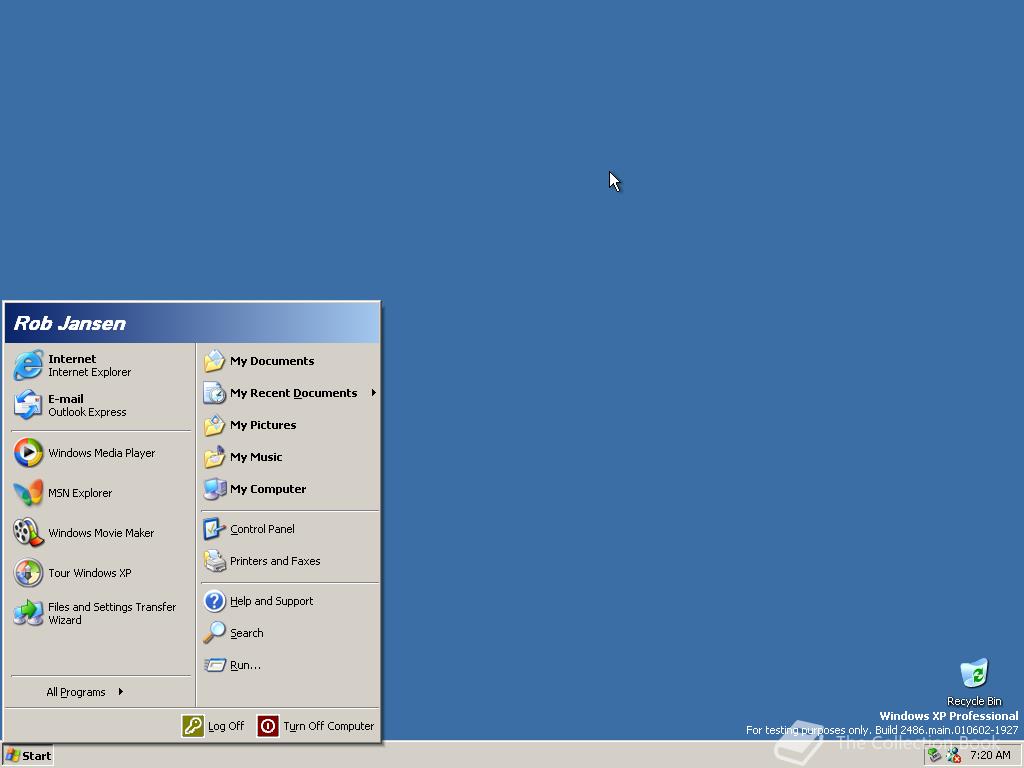Screen dimensions: 1024x768
Task: Click the Outlook Express subtitle text
Action: click(x=87, y=412)
